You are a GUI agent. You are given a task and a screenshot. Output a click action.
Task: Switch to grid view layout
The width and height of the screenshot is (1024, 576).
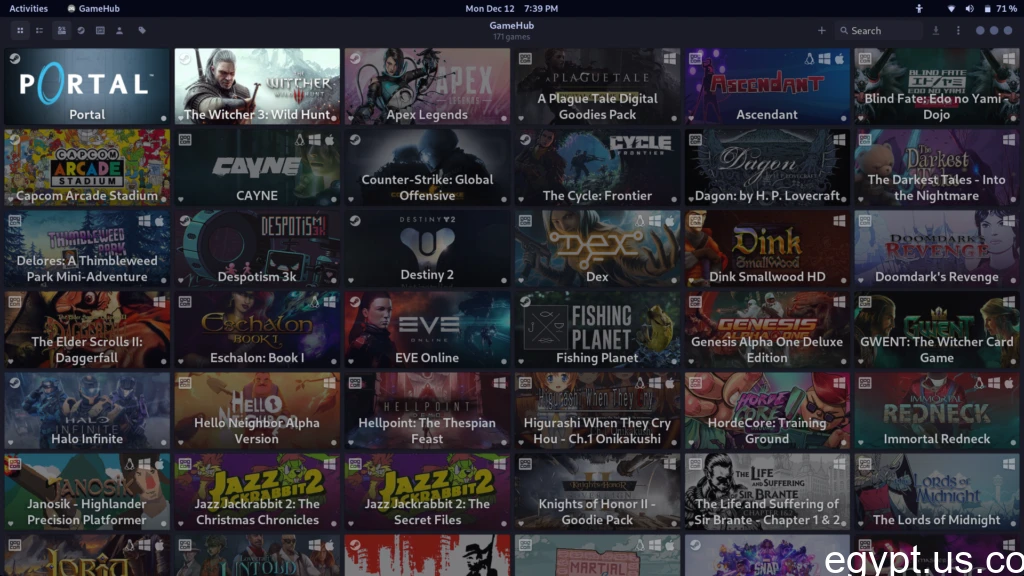tap(20, 31)
